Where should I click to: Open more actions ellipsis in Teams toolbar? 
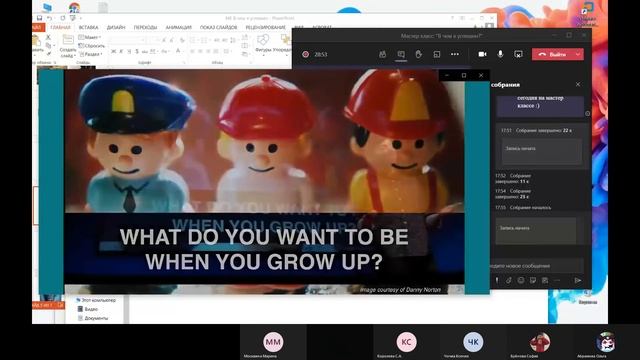point(455,54)
